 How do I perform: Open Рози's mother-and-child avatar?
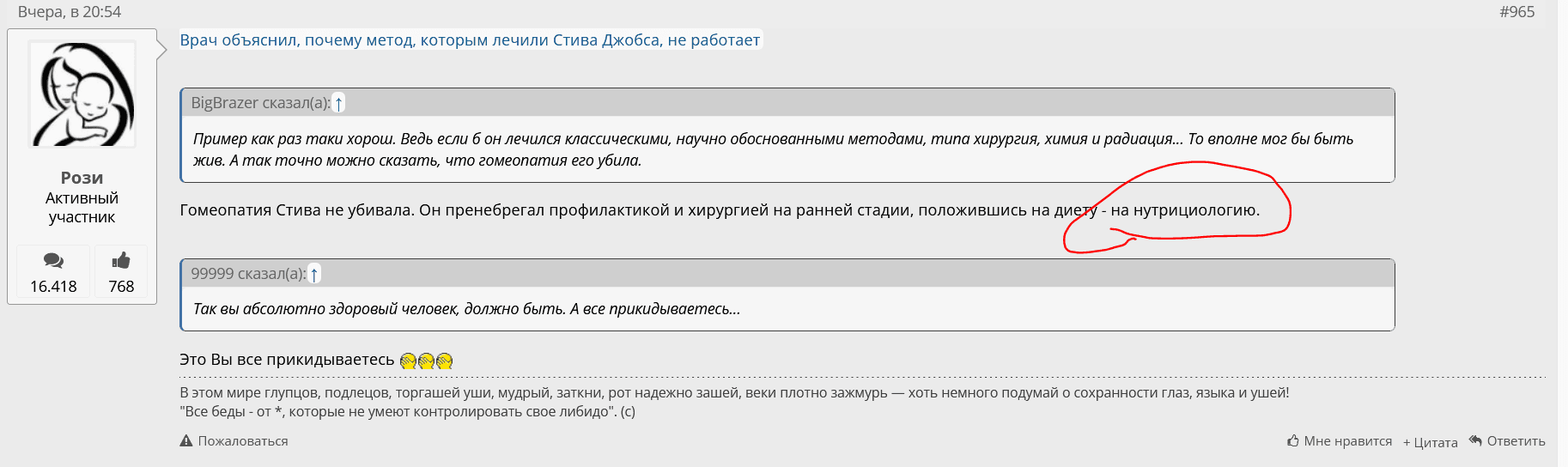tap(82, 94)
